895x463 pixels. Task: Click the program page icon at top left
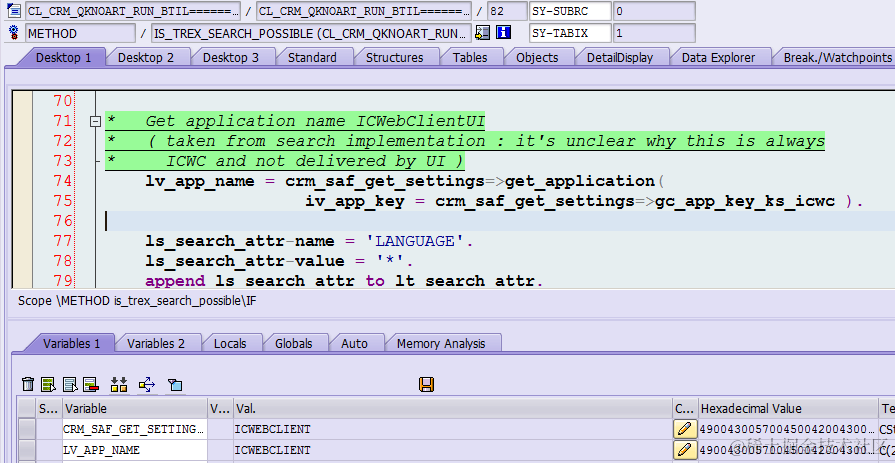14,10
